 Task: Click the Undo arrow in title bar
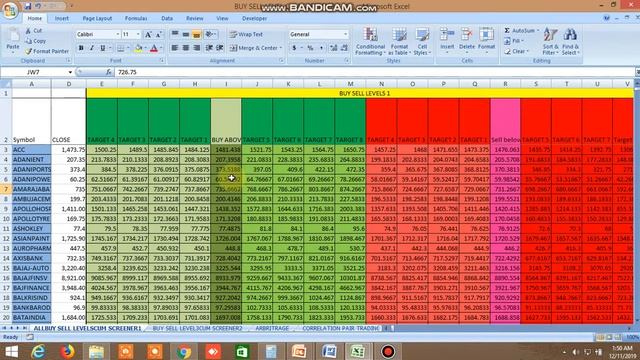click(38, 6)
